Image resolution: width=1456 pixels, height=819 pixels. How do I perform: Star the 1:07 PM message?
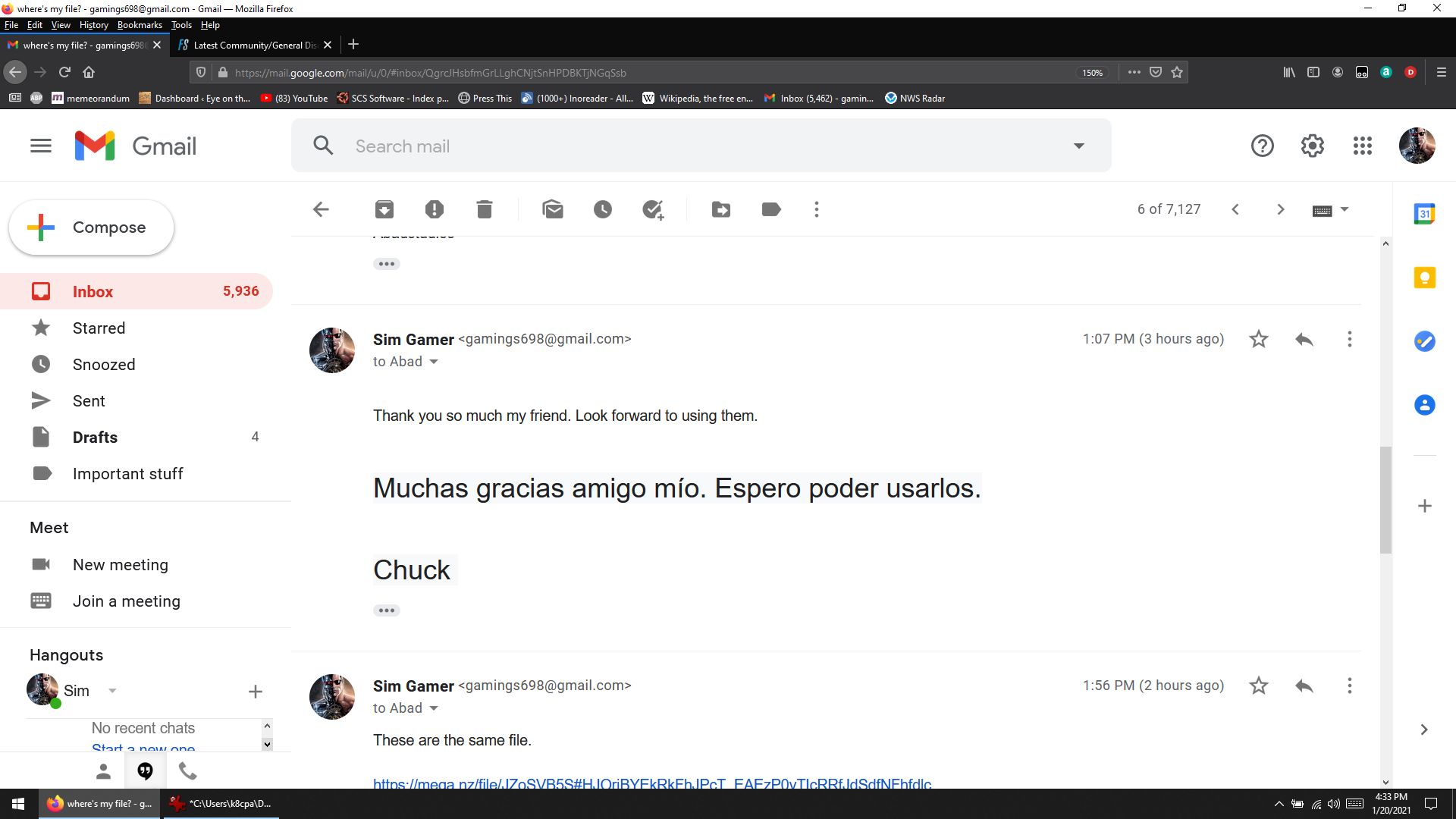(1259, 339)
